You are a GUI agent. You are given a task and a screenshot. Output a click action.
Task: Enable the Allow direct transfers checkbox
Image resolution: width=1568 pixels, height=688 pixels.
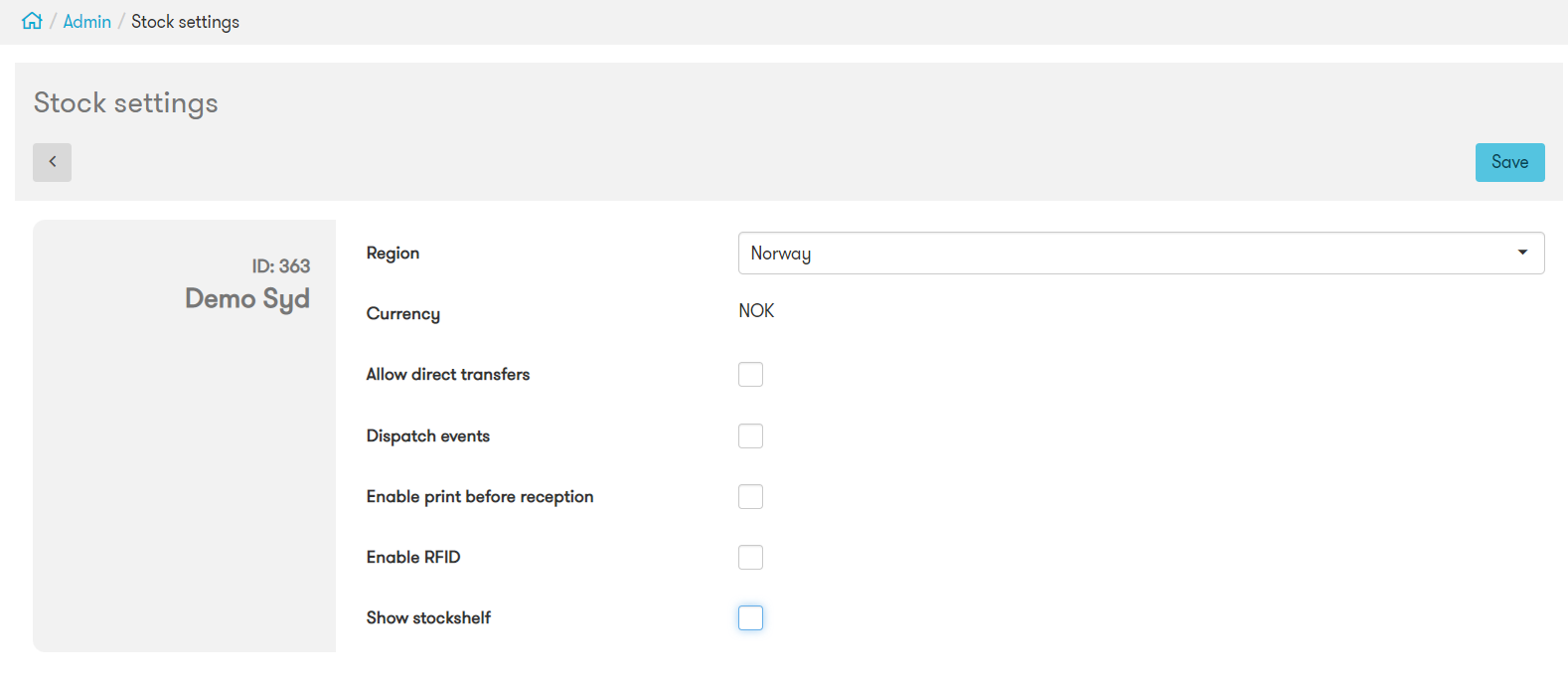(x=750, y=375)
